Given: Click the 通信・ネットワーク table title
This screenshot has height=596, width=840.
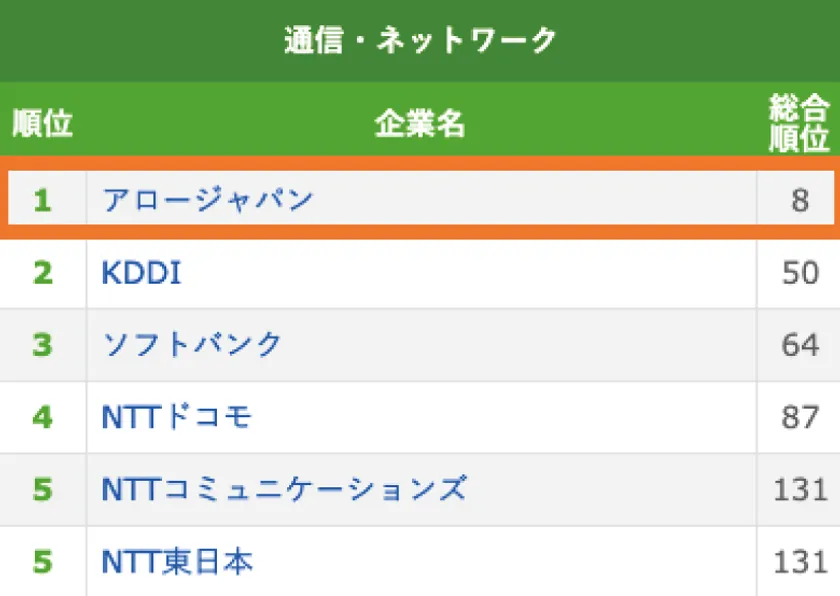Looking at the screenshot, I should (420, 40).
